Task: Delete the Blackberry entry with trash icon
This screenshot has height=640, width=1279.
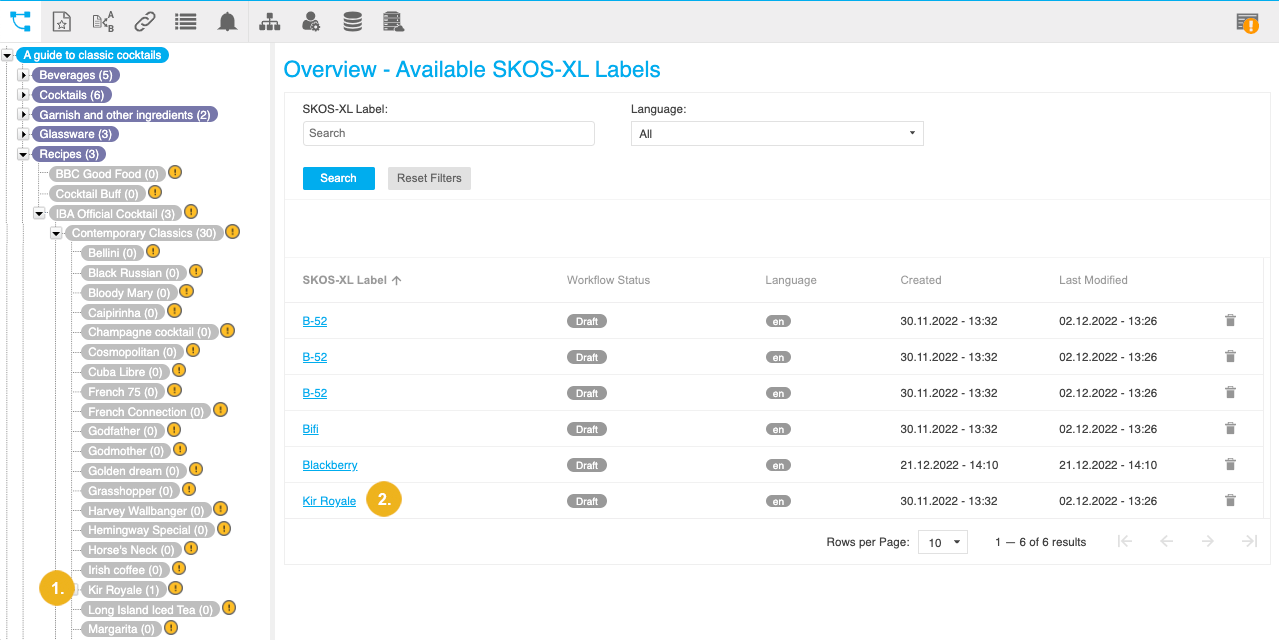Action: pos(1230,464)
